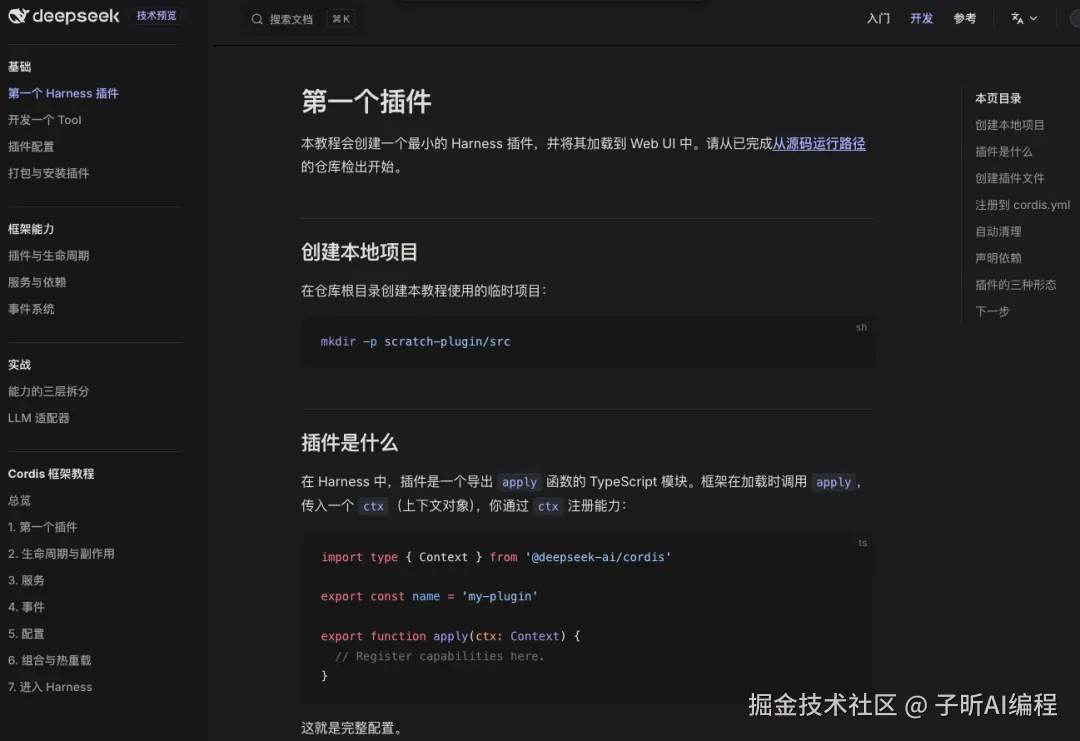Image resolution: width=1080 pixels, height=741 pixels.
Task: Jump to 插件是什么 in page outline
Action: 1004,152
